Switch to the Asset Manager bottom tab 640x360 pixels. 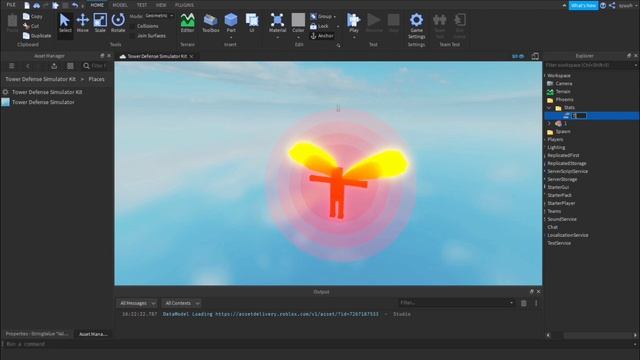[93, 334]
